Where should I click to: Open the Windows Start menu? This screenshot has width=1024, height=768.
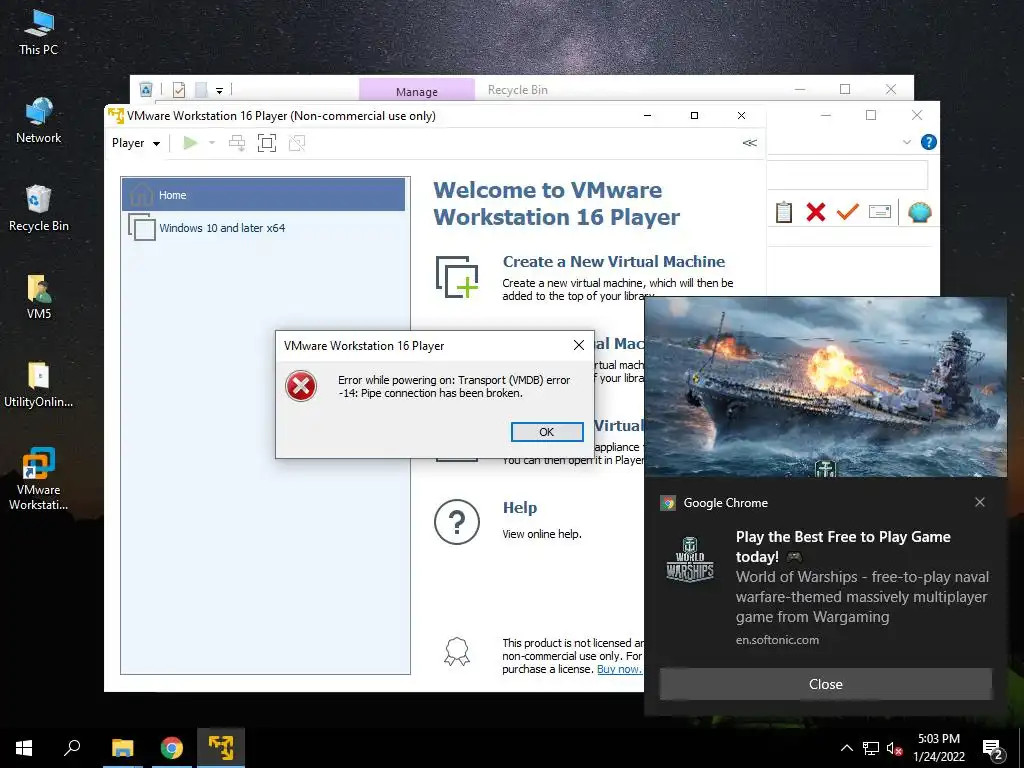24,748
